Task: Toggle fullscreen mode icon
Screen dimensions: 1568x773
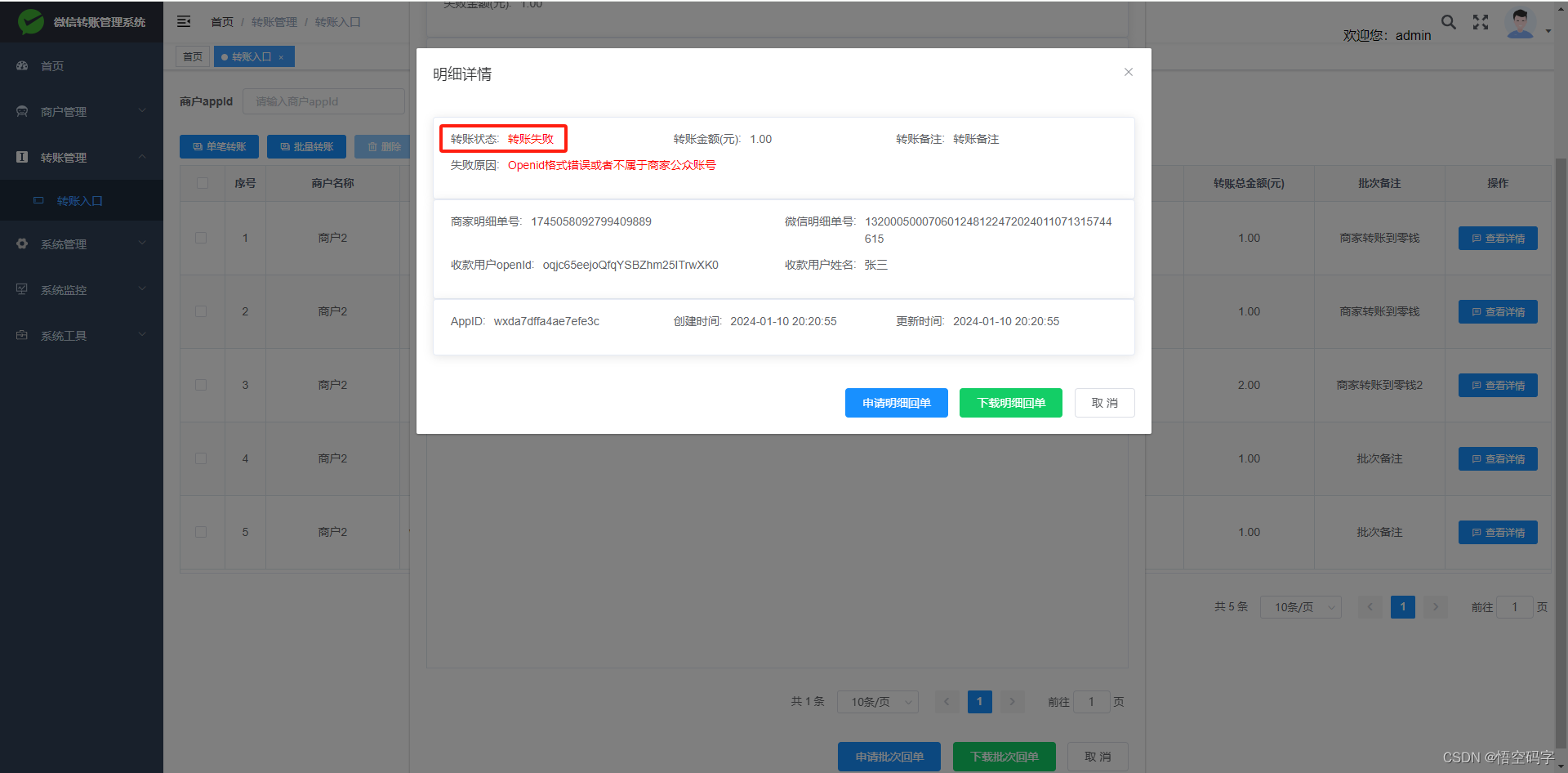Action: (x=1481, y=22)
